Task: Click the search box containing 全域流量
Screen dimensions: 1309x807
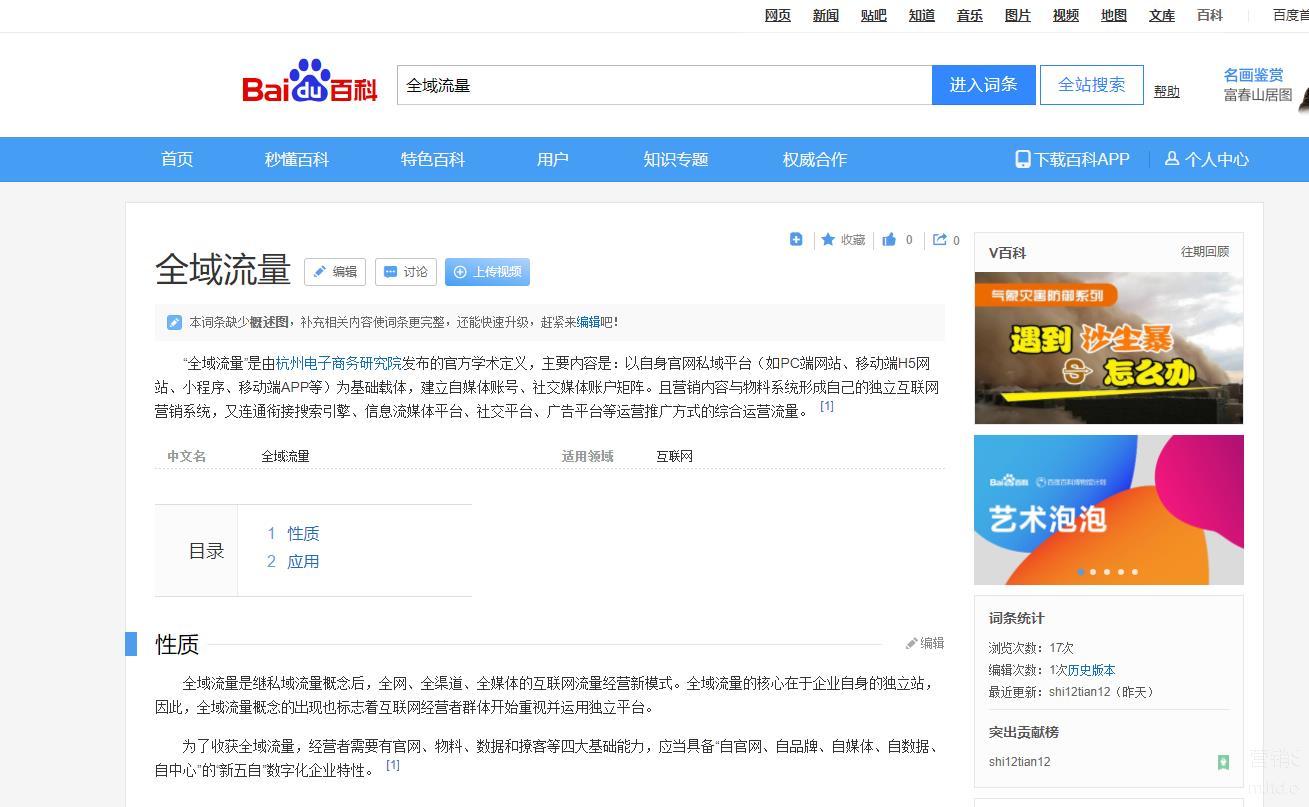Action: (664, 85)
